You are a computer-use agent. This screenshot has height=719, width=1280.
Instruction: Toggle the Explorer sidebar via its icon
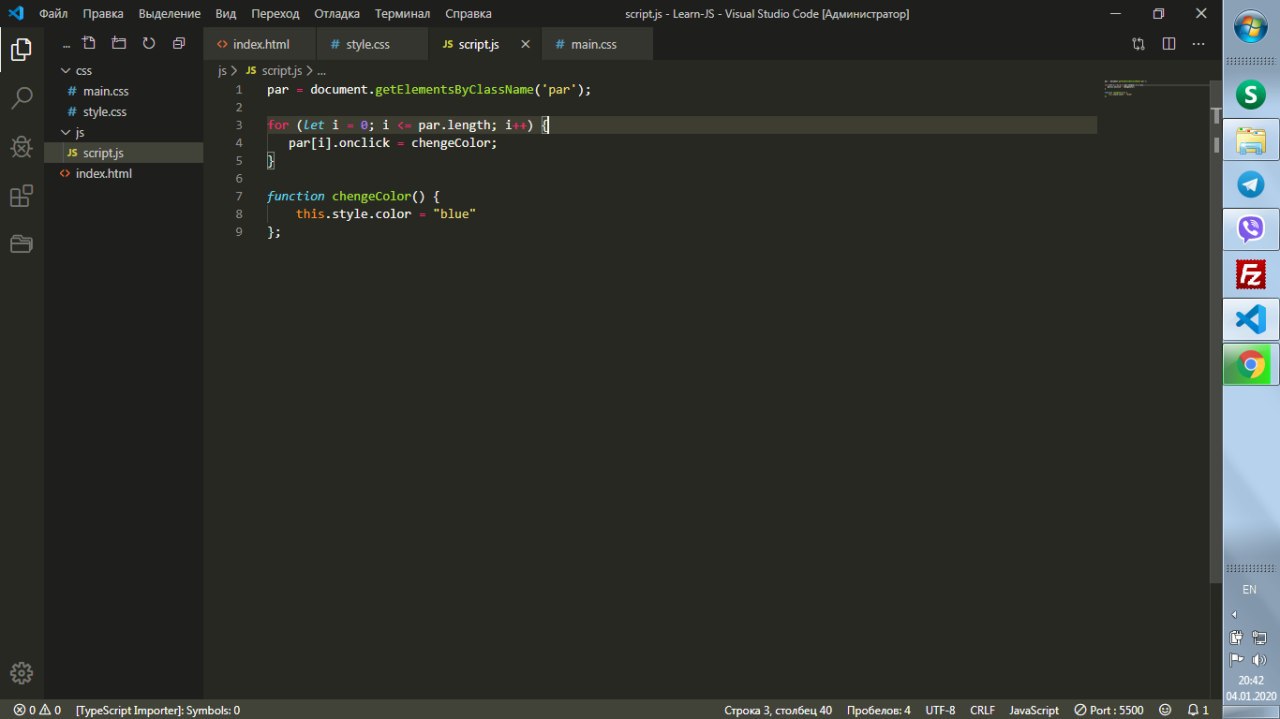[x=21, y=49]
